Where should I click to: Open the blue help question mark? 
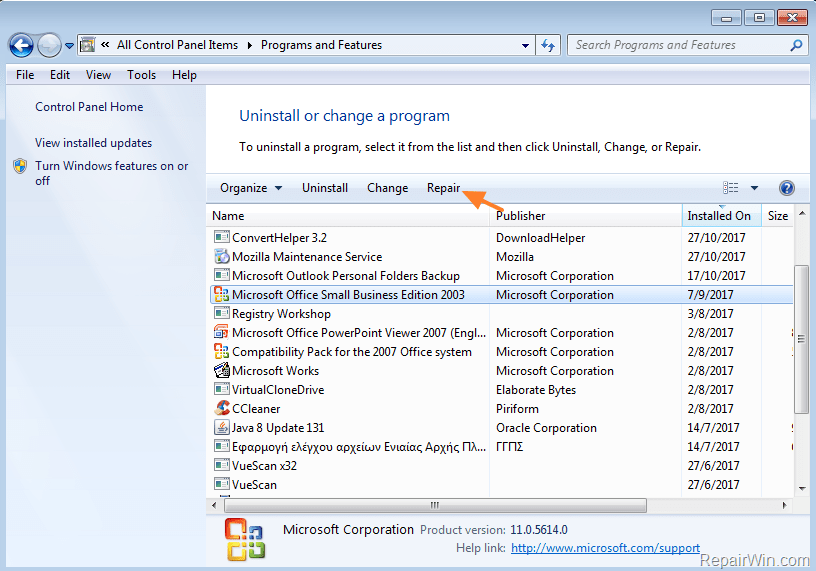pyautogui.click(x=787, y=188)
